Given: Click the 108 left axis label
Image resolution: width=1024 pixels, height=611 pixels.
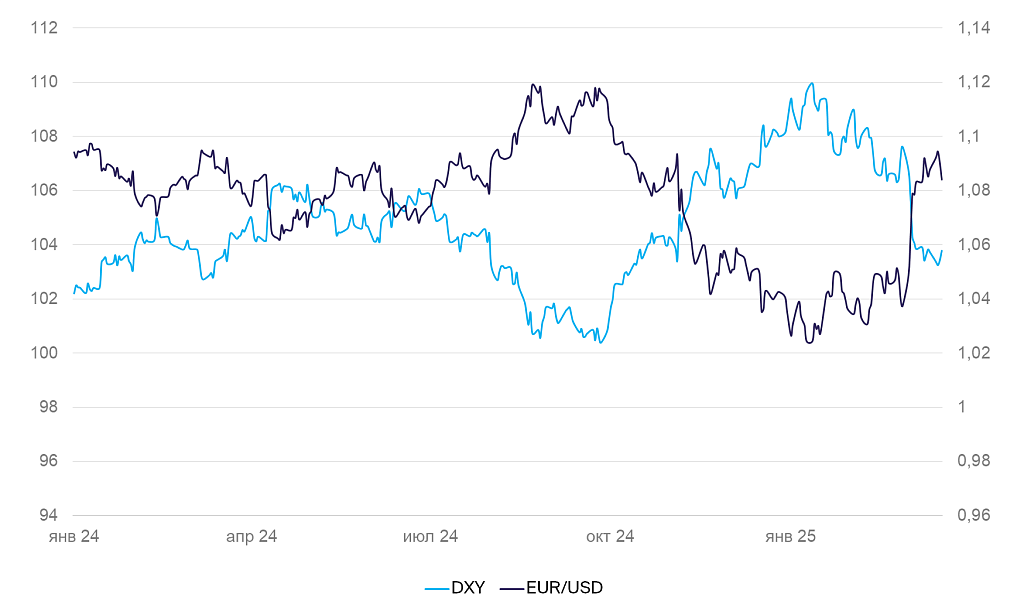Looking at the screenshot, I should tap(46, 136).
